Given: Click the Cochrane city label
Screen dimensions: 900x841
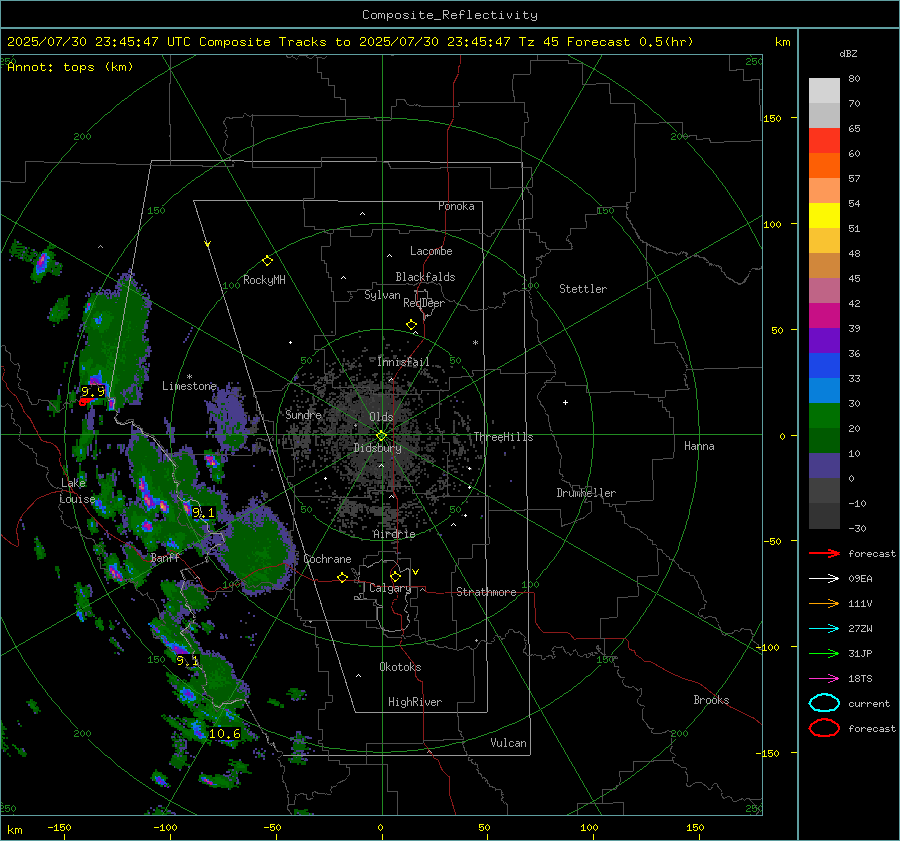Looking at the screenshot, I should tap(327, 559).
